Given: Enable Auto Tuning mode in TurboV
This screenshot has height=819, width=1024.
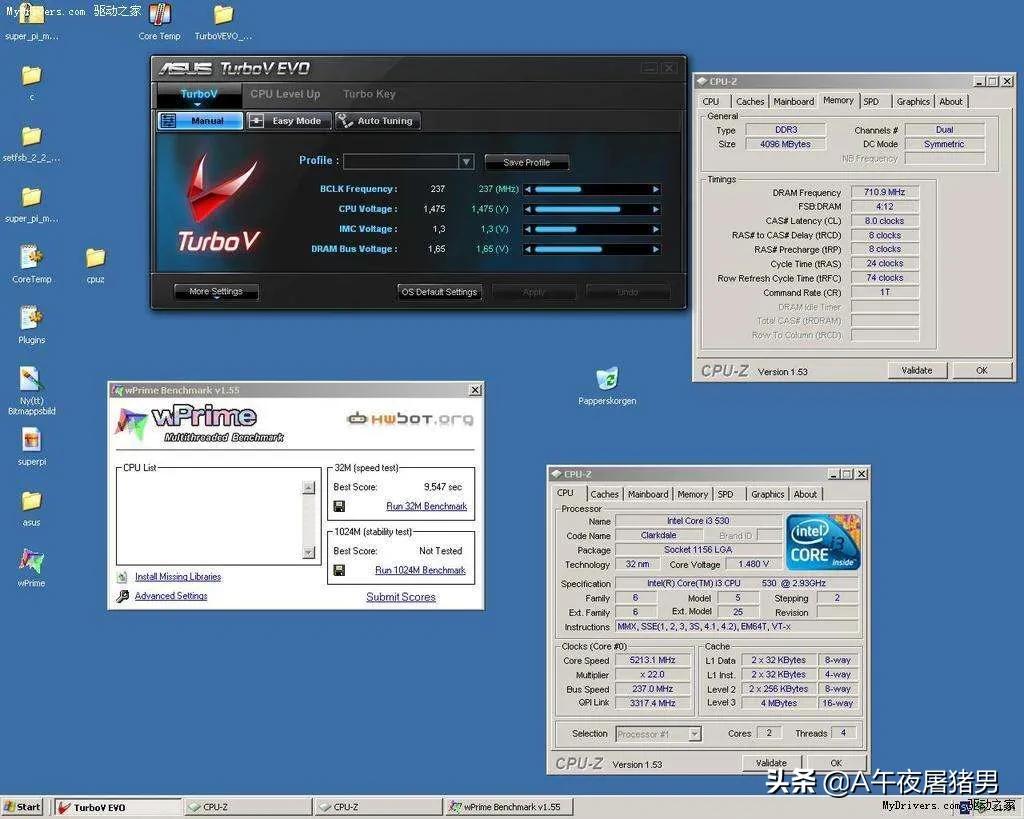Looking at the screenshot, I should [x=376, y=121].
